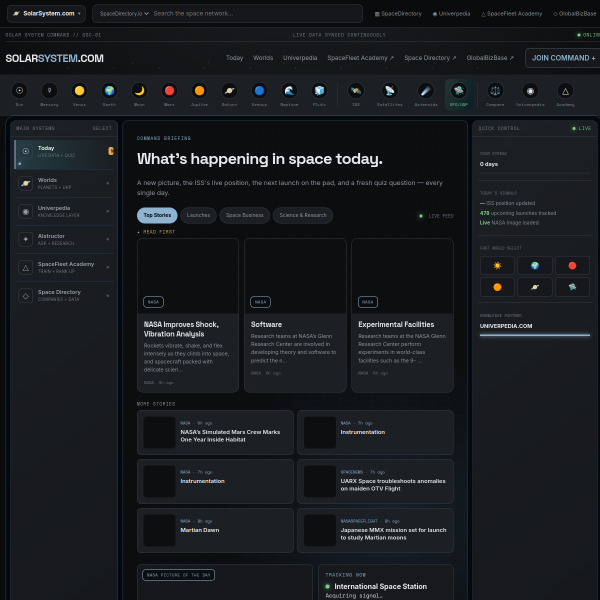Open Univerpedia link in top bar
600x600 pixels.
(x=451, y=14)
